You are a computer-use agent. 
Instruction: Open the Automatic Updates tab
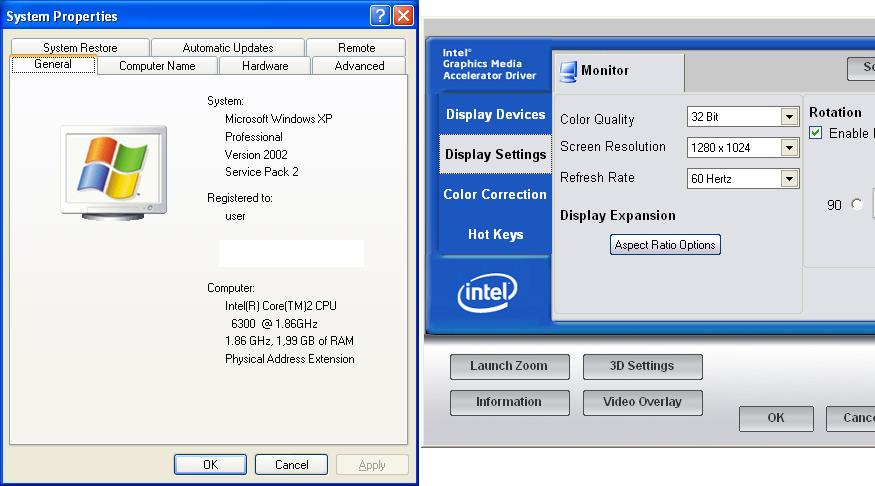pos(228,47)
